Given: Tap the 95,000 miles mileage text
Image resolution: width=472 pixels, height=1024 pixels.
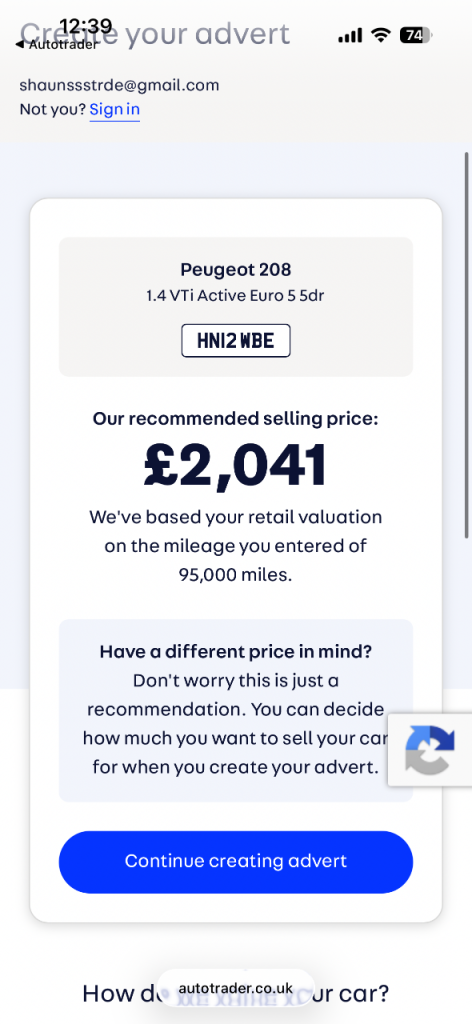Looking at the screenshot, I should pos(236,575).
